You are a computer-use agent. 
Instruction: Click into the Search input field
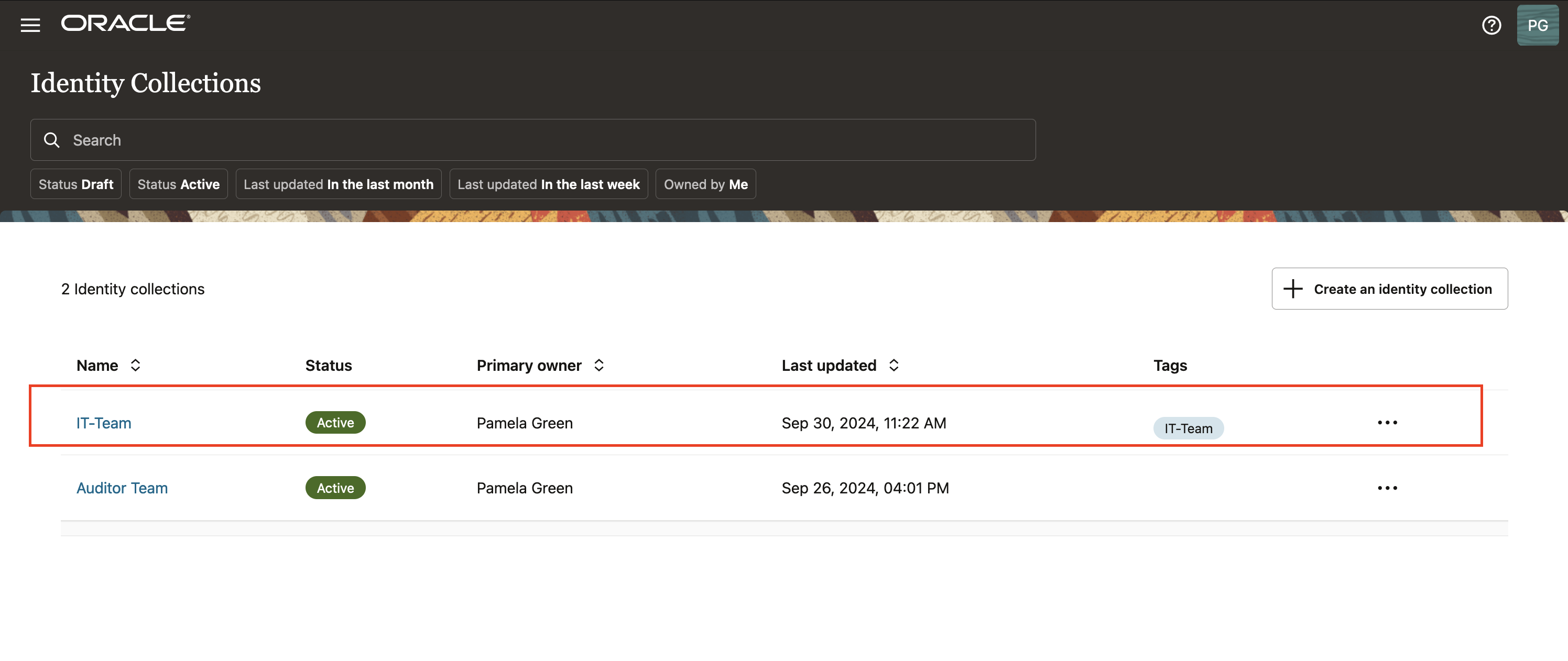pos(548,140)
